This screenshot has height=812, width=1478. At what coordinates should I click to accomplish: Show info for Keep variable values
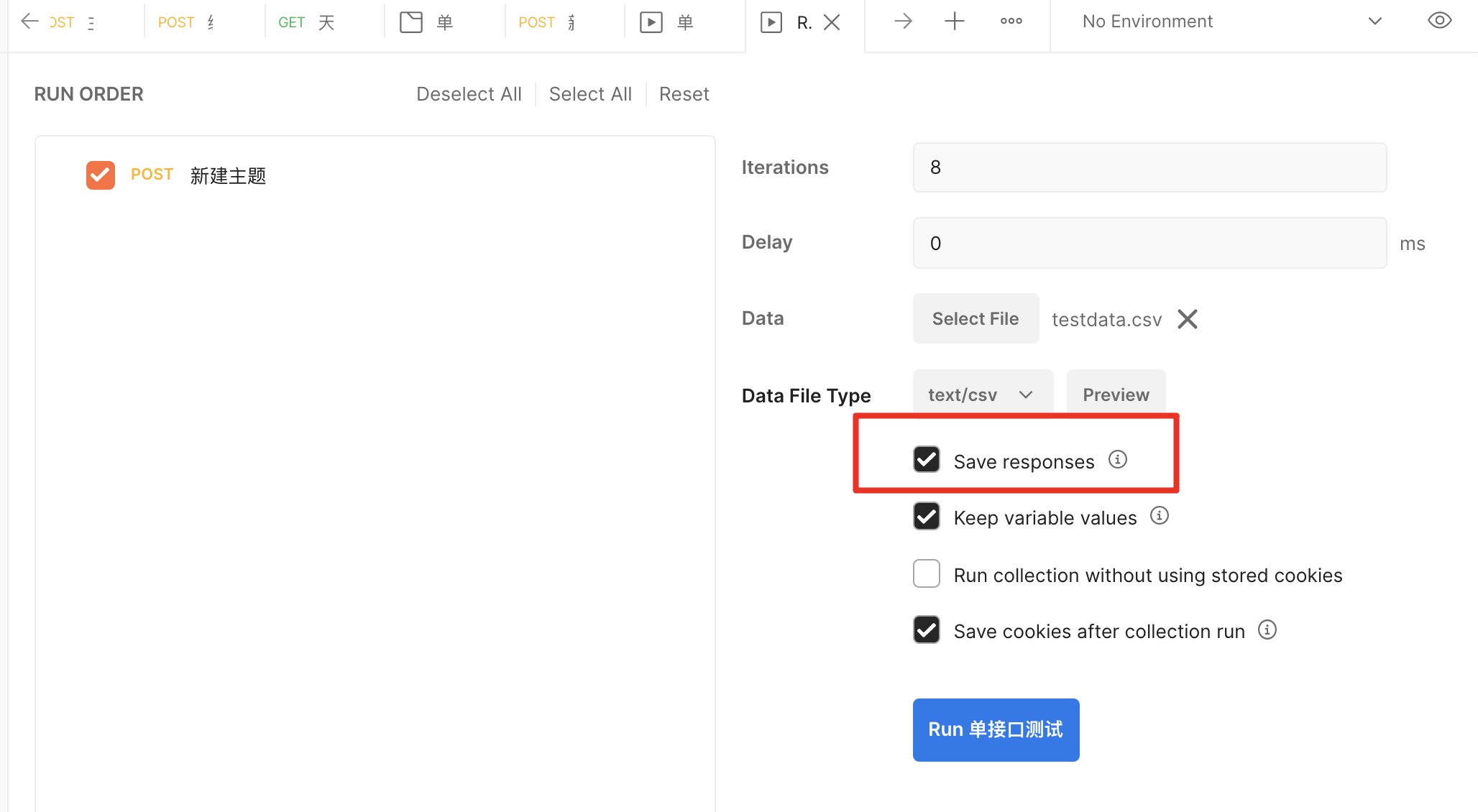[x=1160, y=515]
